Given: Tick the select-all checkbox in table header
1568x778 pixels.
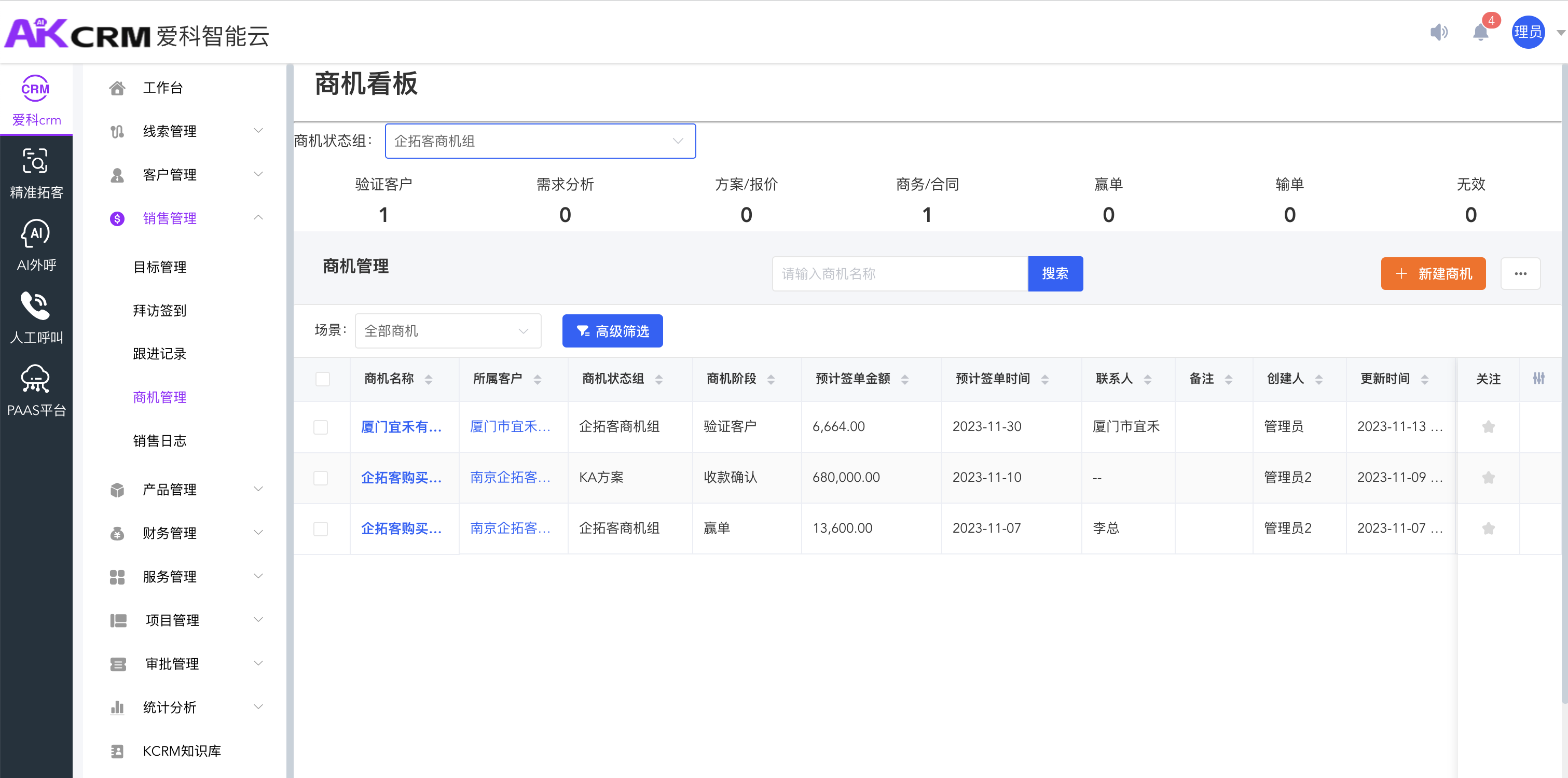Looking at the screenshot, I should (x=323, y=379).
